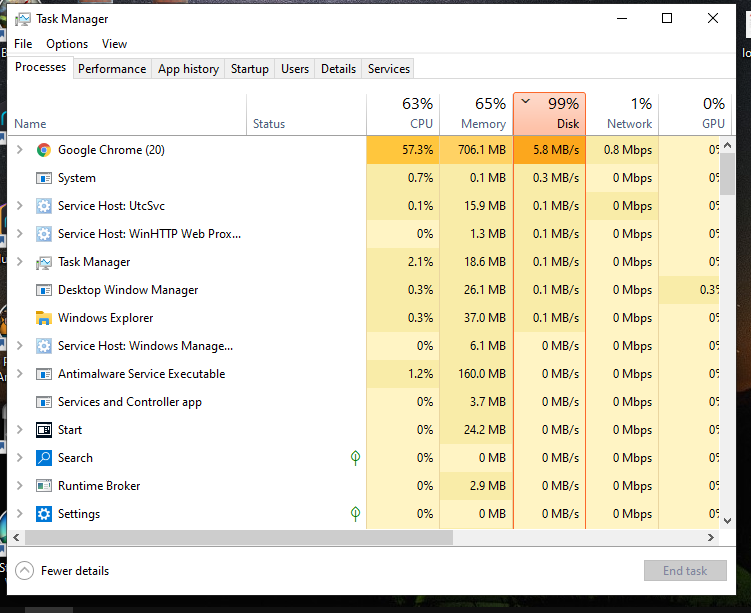Click the Start process icon

pyautogui.click(x=44, y=430)
